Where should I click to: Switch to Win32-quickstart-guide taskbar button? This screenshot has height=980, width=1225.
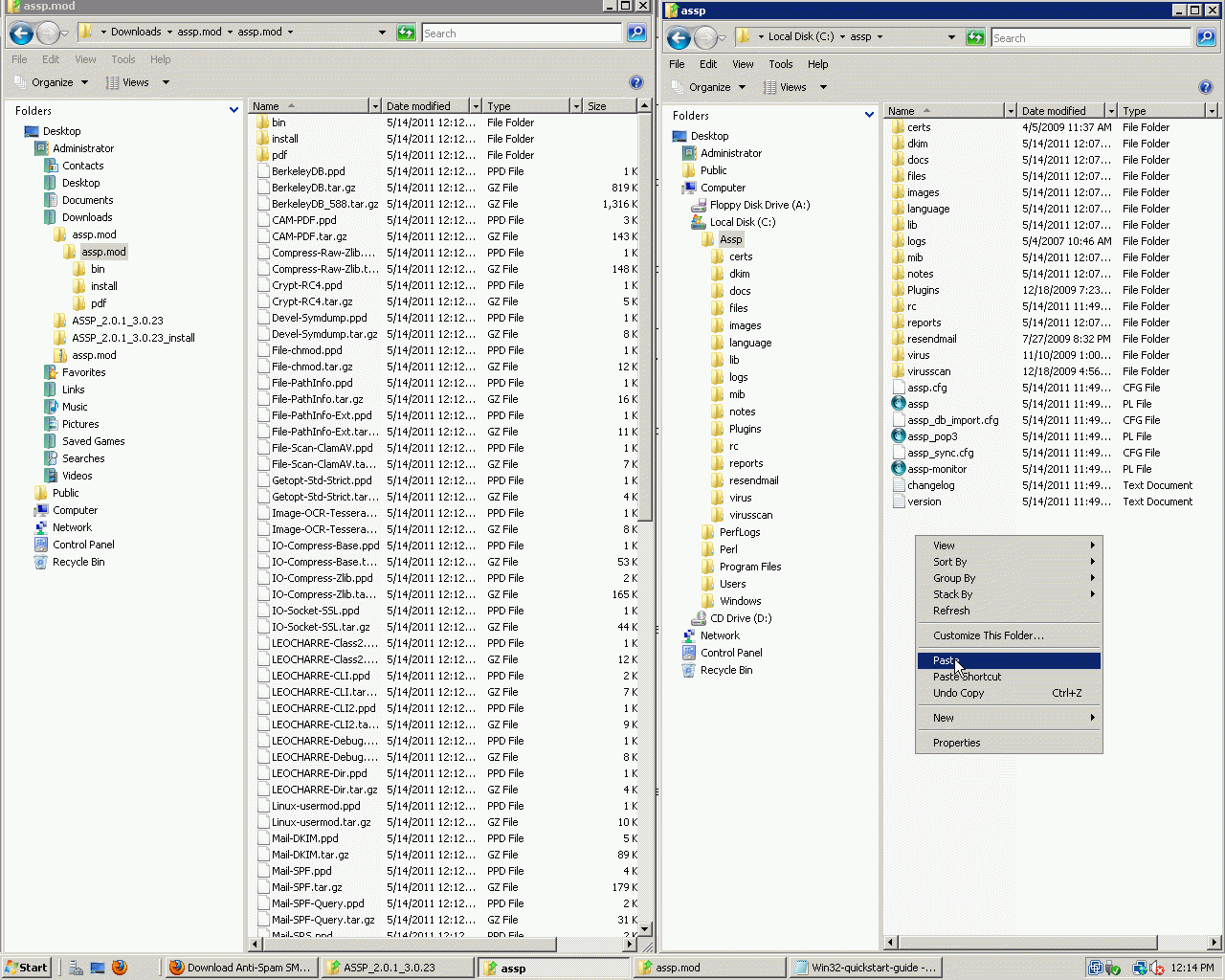pos(866,968)
